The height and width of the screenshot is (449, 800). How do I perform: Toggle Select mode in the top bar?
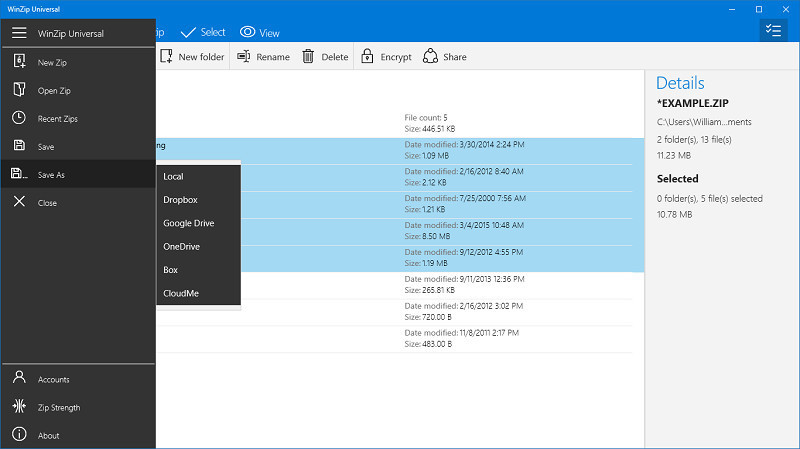tap(203, 32)
